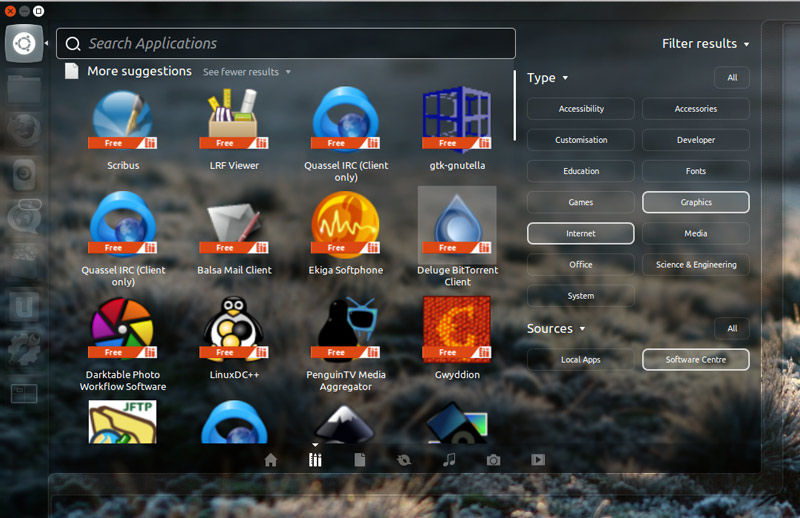Open the Scribus app icon
The image size is (800, 518).
[x=122, y=120]
